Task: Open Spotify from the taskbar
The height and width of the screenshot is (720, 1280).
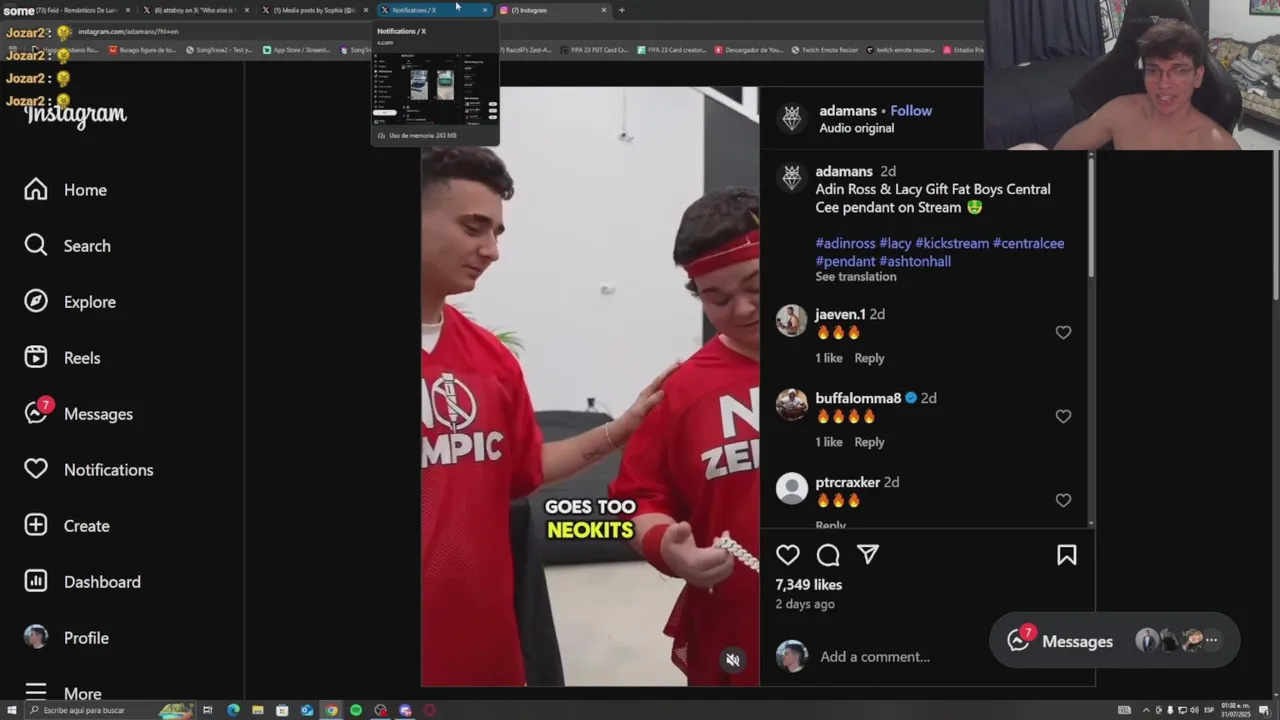Action: coord(356,710)
